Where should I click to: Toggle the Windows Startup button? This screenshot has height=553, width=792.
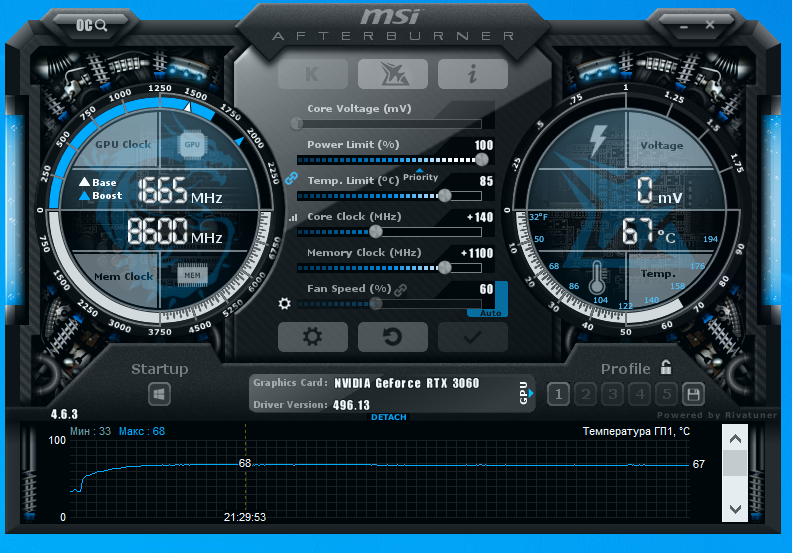pos(159,395)
